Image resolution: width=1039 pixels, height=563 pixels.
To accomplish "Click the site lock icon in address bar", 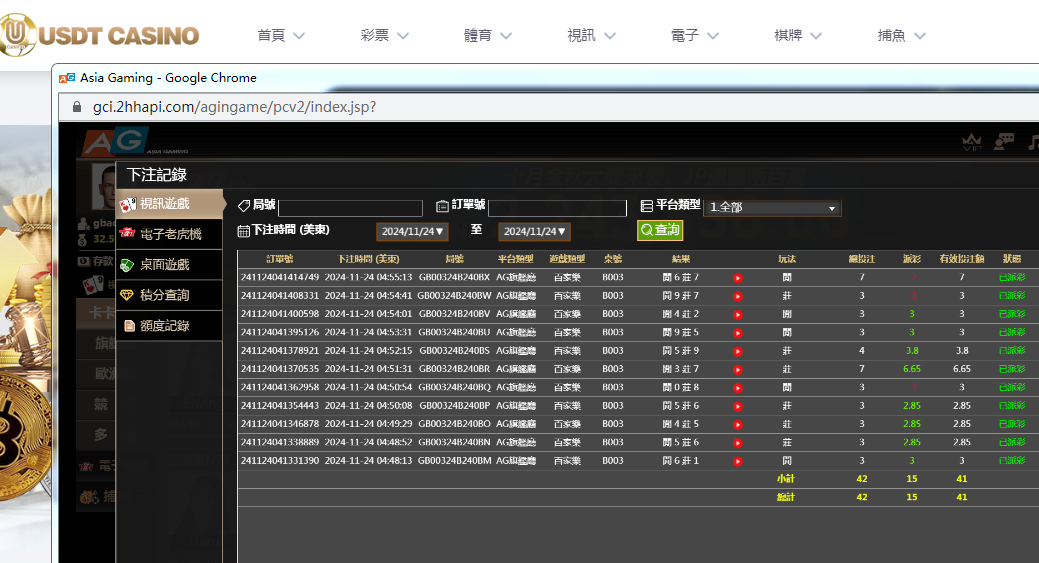I will tap(76, 107).
